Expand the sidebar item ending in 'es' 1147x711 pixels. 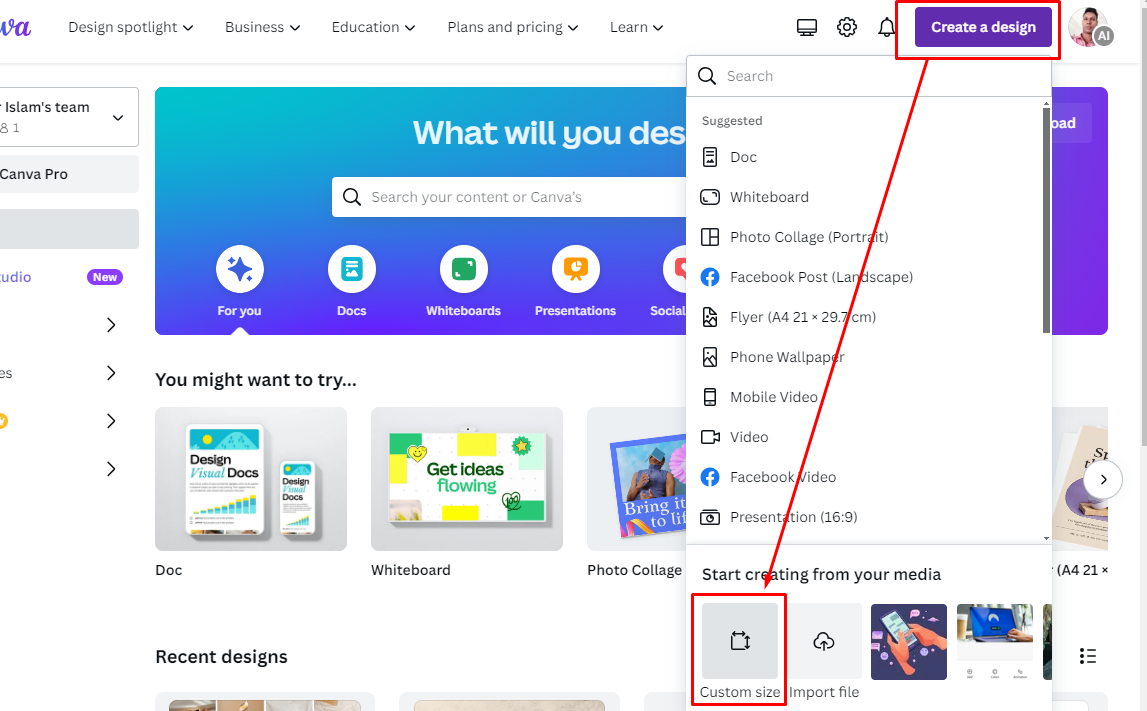pos(111,373)
